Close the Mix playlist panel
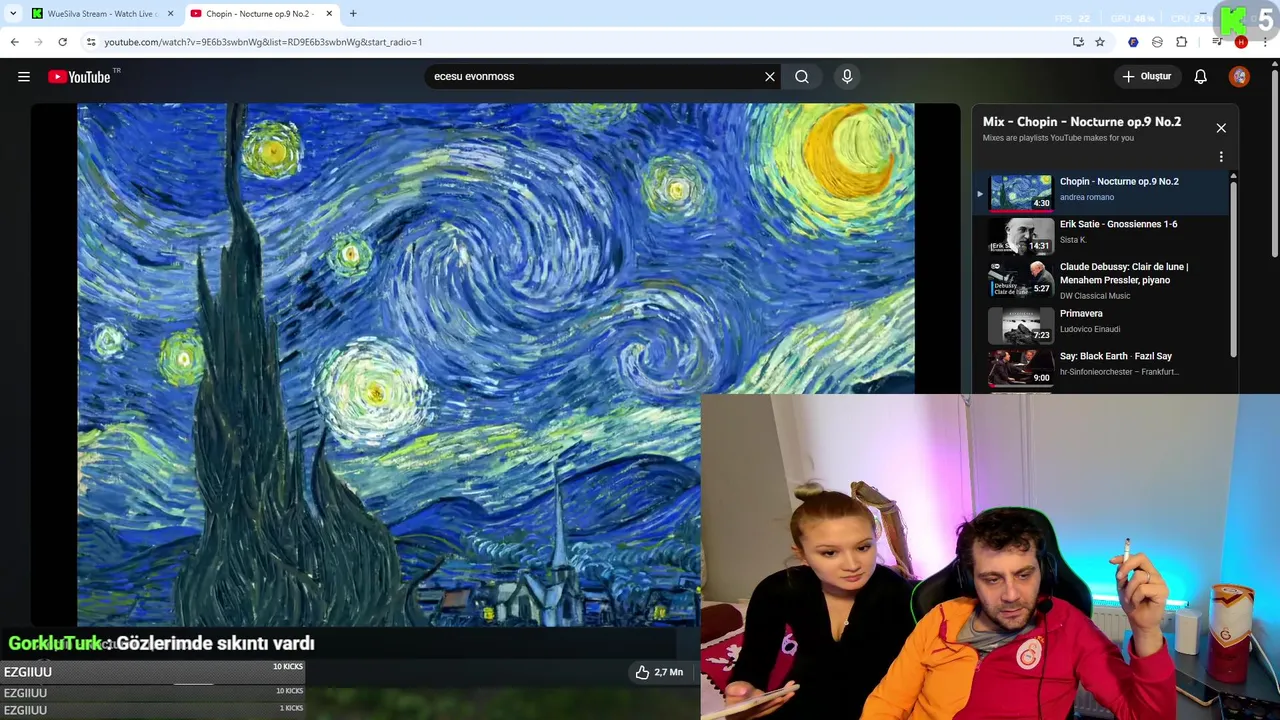 pos(1221,128)
